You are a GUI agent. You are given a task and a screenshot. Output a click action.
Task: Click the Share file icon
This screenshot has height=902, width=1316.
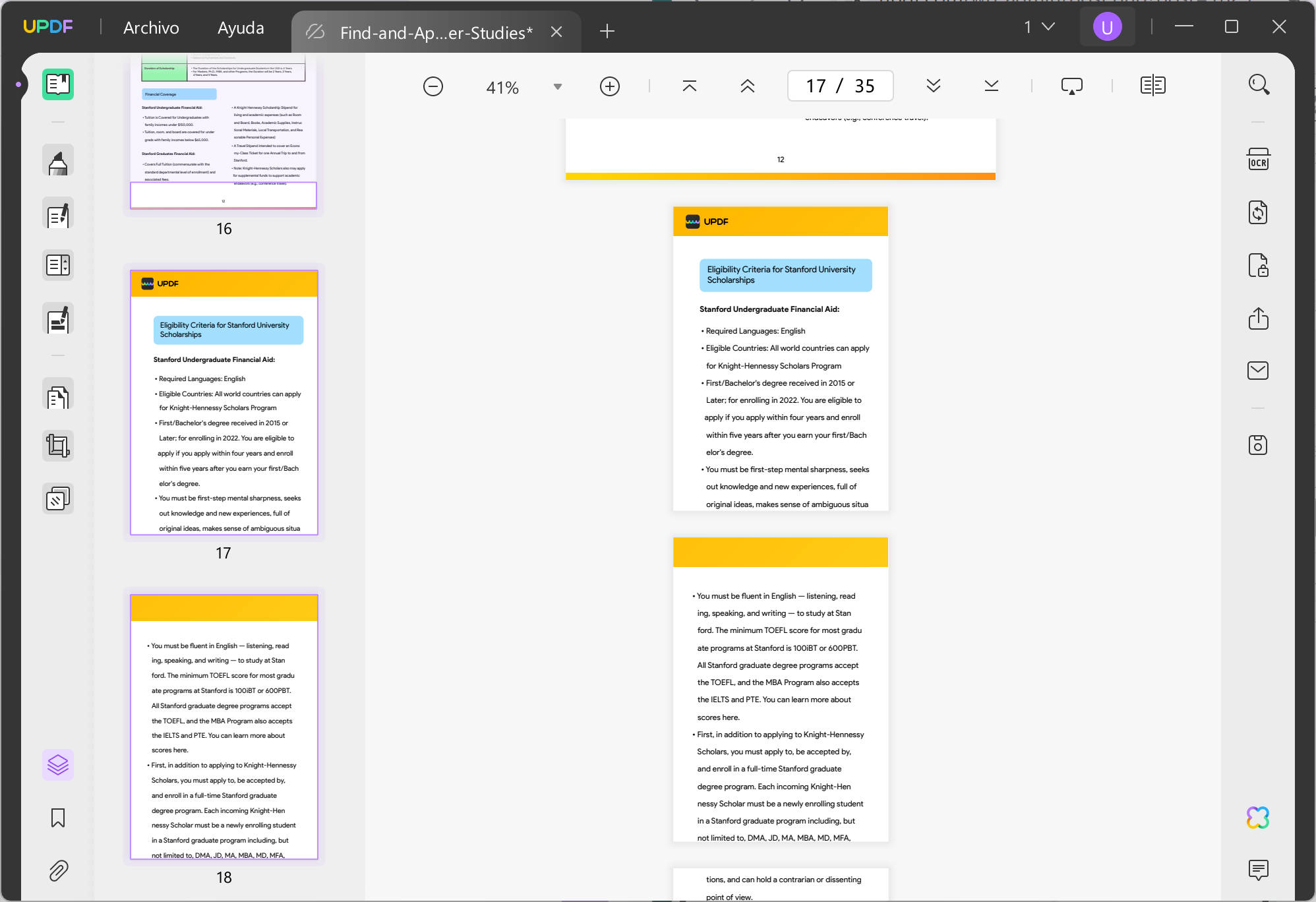pos(1258,318)
